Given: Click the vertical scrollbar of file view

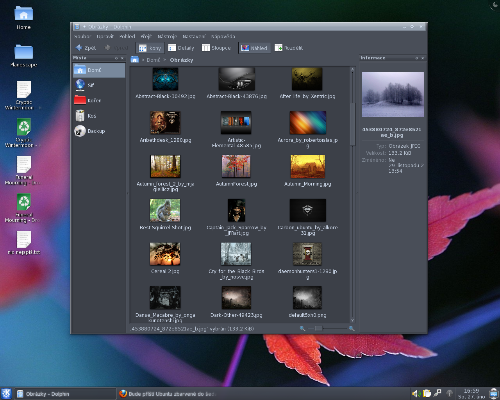Looking at the screenshot, I should click(352, 195).
